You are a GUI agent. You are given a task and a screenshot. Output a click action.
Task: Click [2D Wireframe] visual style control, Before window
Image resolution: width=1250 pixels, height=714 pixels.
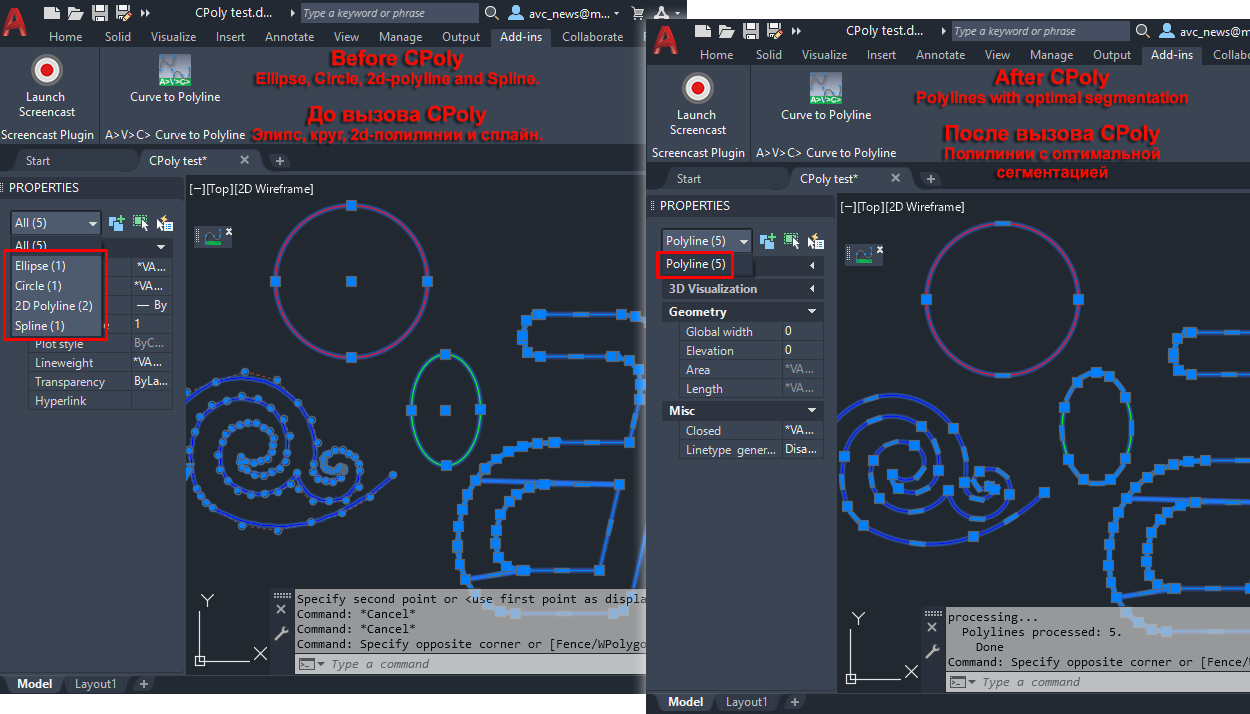pyautogui.click(x=273, y=188)
